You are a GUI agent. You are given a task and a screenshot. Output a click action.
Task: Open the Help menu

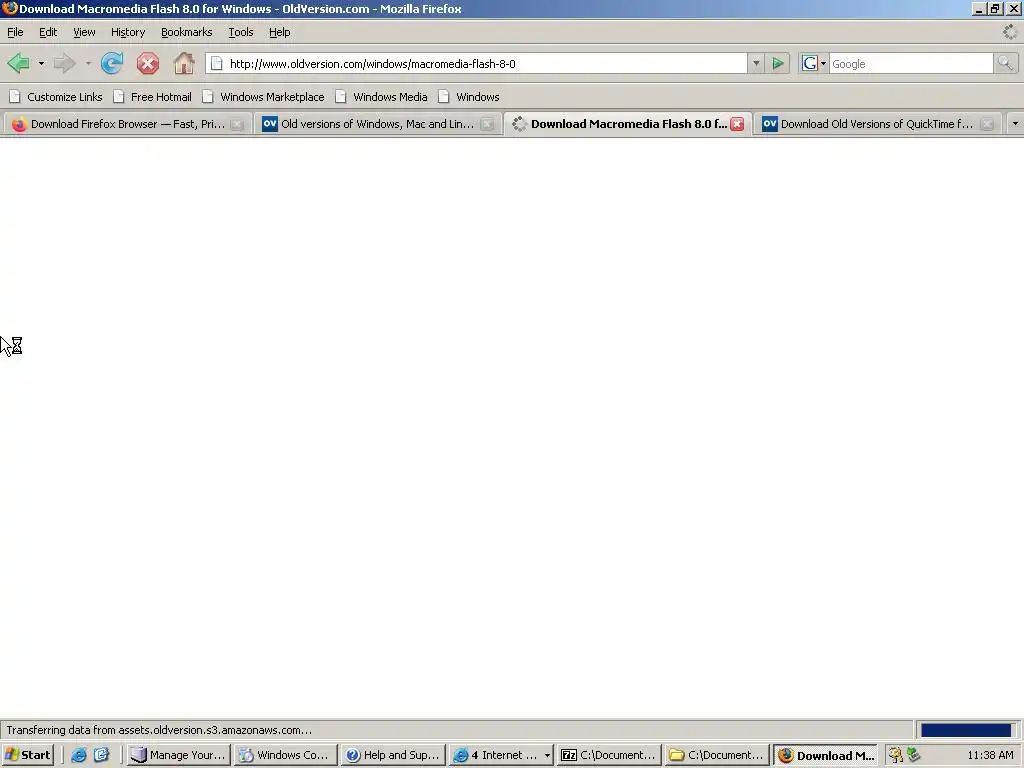point(280,32)
